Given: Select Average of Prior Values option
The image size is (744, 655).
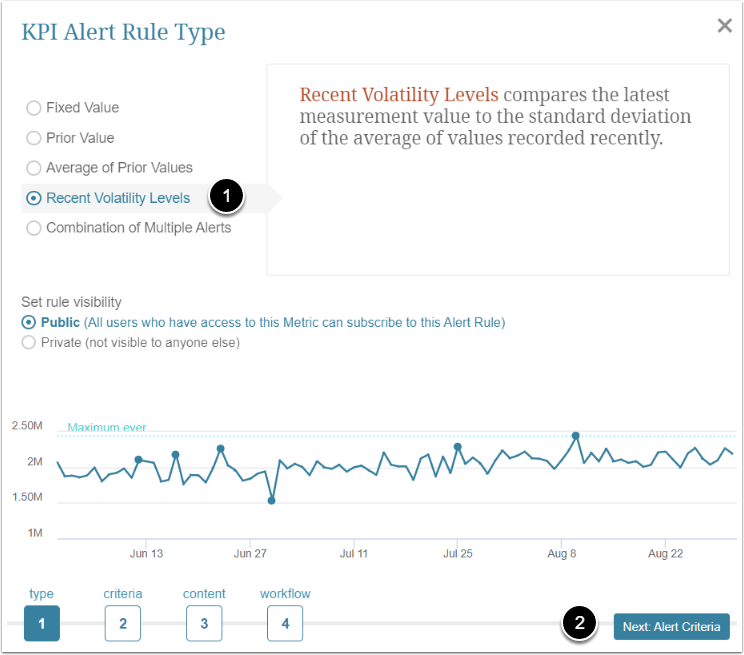Looking at the screenshot, I should pyautogui.click(x=34, y=168).
